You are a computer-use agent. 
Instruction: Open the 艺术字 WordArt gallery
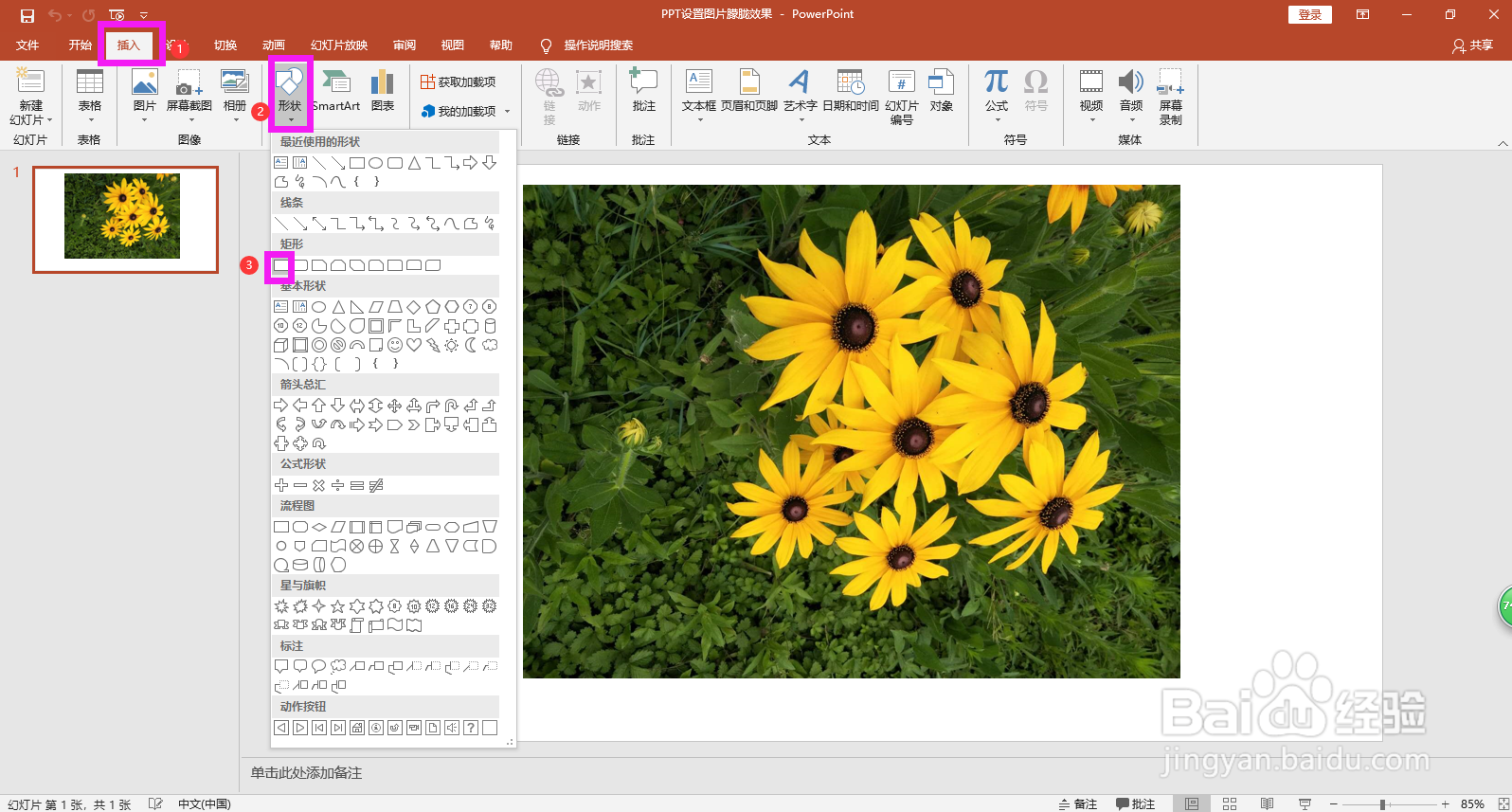(800, 97)
